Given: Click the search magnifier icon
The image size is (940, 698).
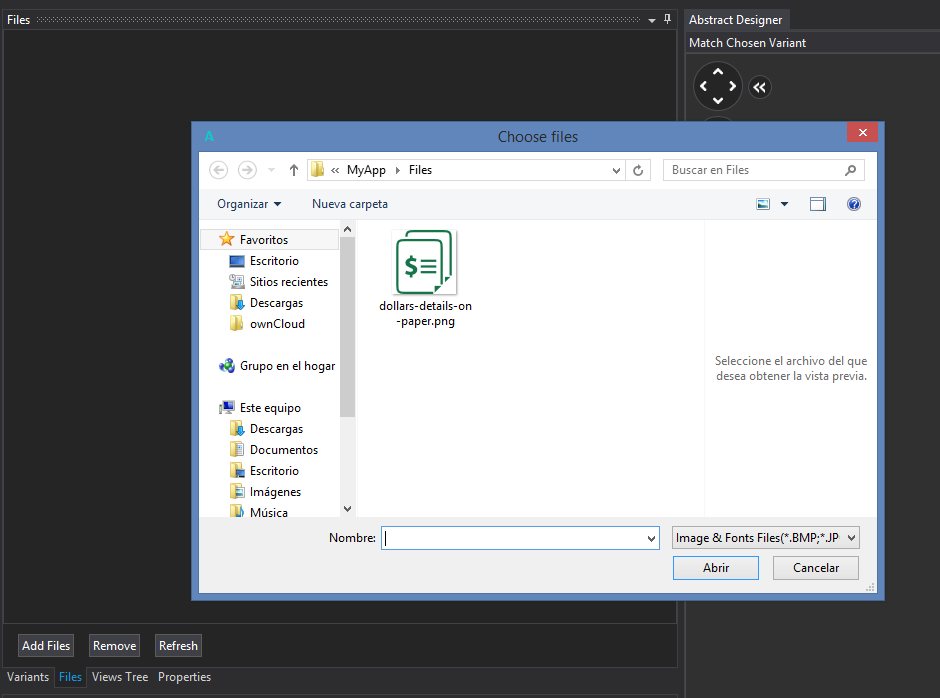Looking at the screenshot, I should [851, 170].
